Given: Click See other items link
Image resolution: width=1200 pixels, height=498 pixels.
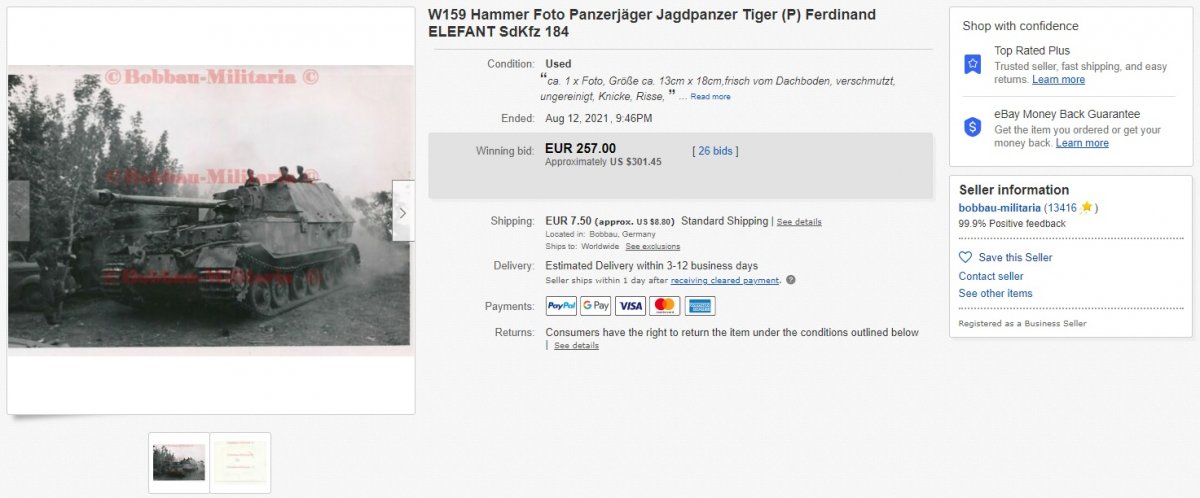Looking at the screenshot, I should pos(995,293).
